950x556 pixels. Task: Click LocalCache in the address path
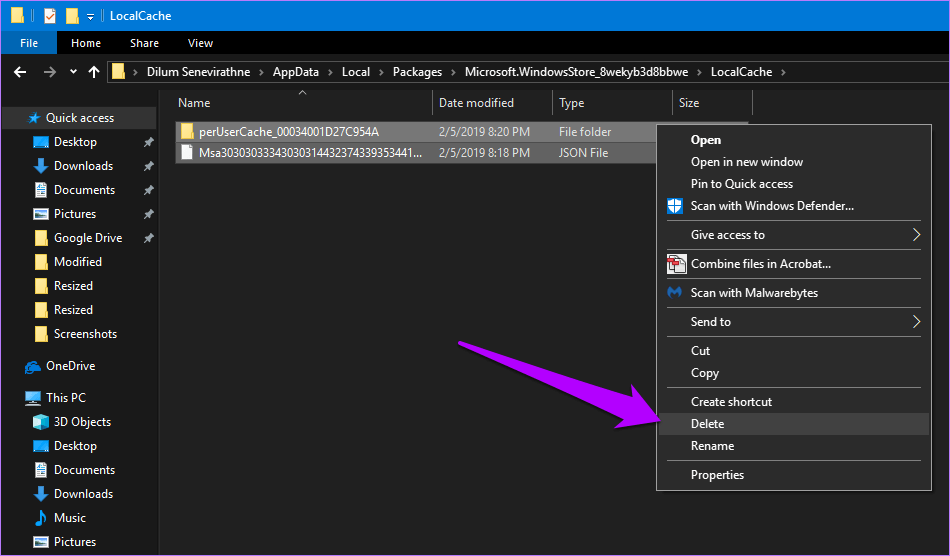click(742, 72)
